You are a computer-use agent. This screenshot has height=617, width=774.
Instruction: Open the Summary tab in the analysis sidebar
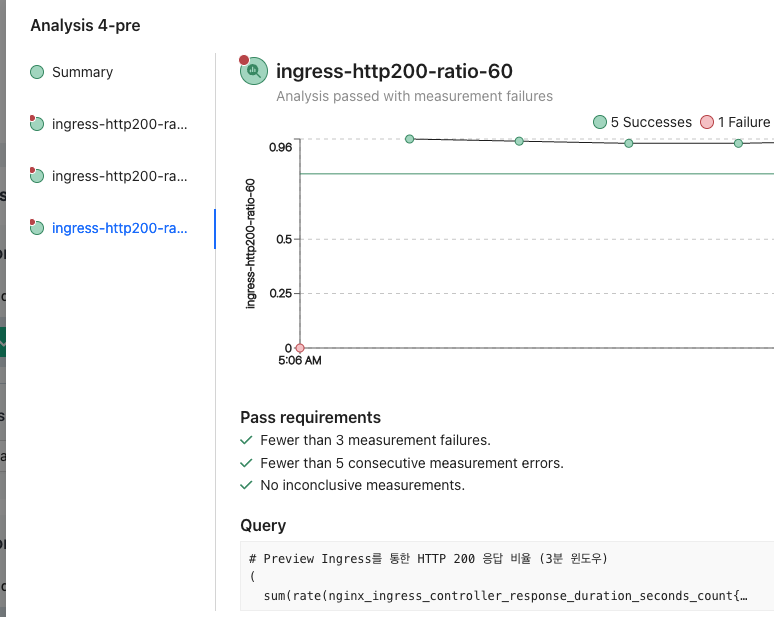click(82, 72)
